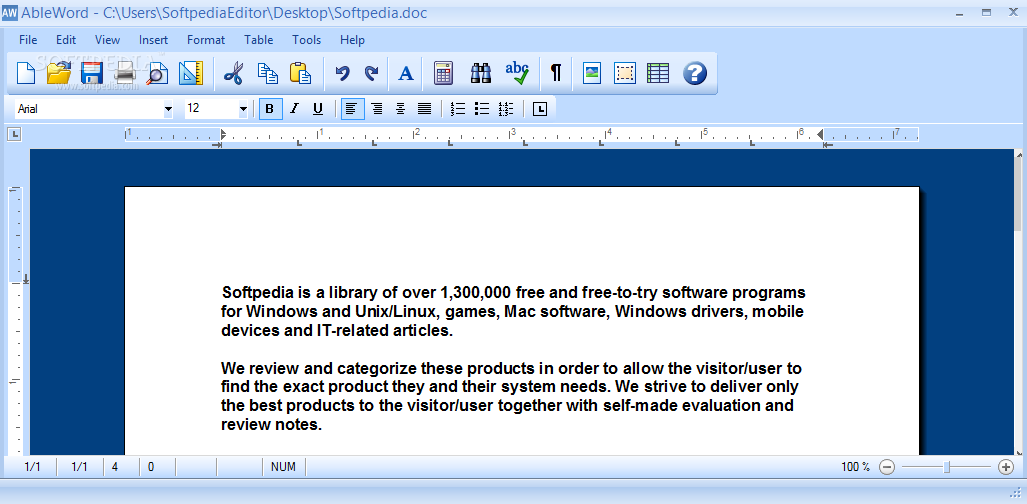Image resolution: width=1027 pixels, height=504 pixels.
Task: Run the spell check abc icon
Action: pos(517,73)
